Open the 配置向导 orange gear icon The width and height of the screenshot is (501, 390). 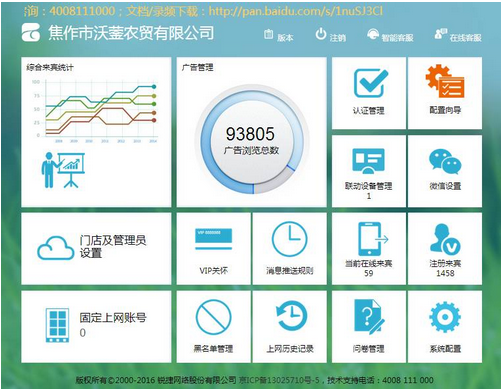445,81
